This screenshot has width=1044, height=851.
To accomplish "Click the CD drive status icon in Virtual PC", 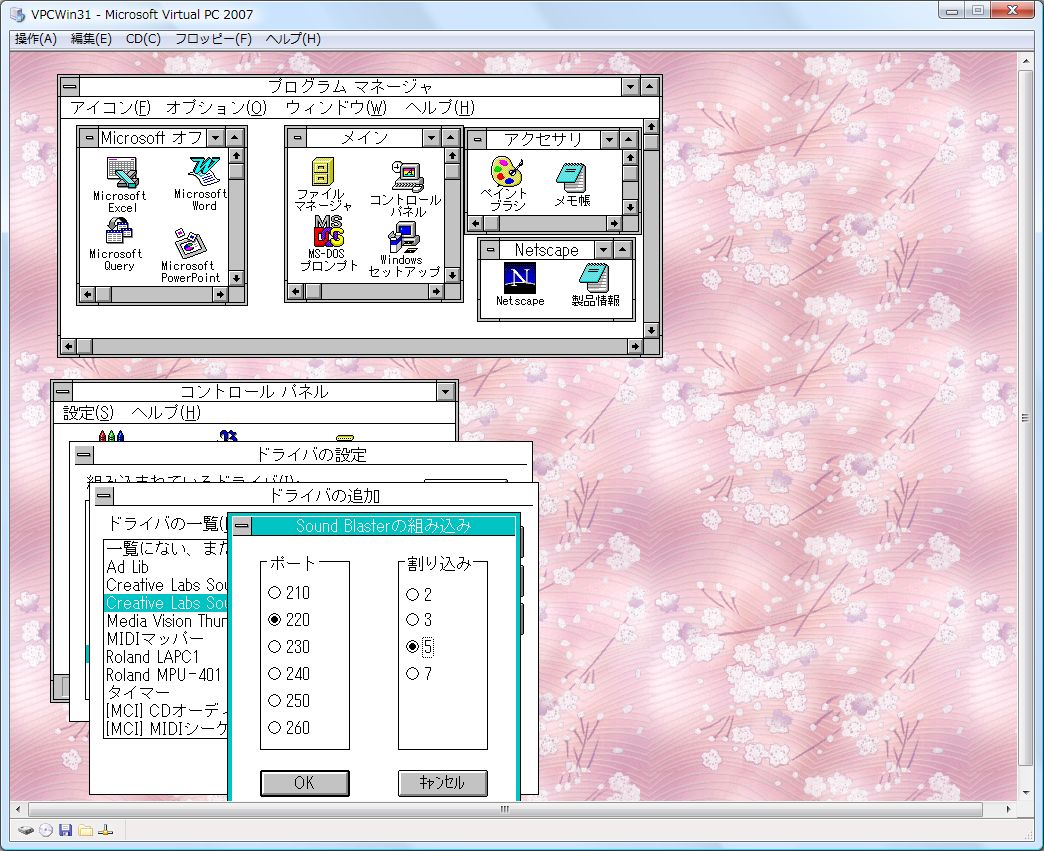I will pos(45,830).
